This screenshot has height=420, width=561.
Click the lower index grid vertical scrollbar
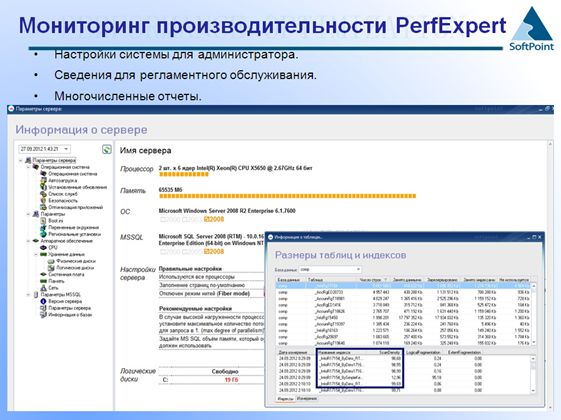[533, 374]
